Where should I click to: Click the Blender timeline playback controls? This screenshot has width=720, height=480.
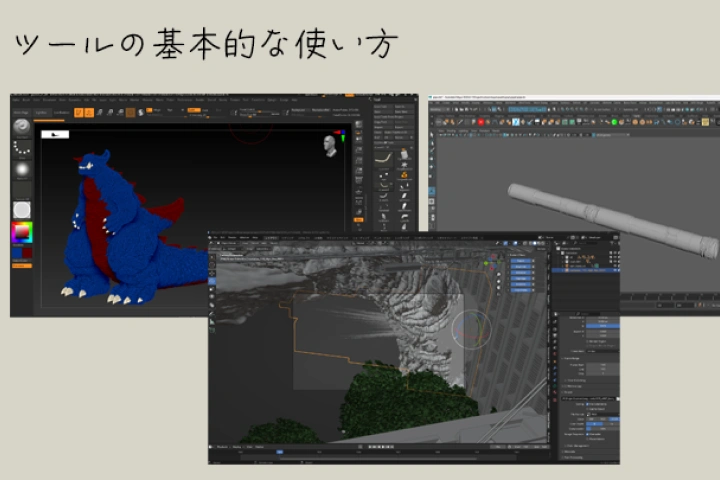380,446
